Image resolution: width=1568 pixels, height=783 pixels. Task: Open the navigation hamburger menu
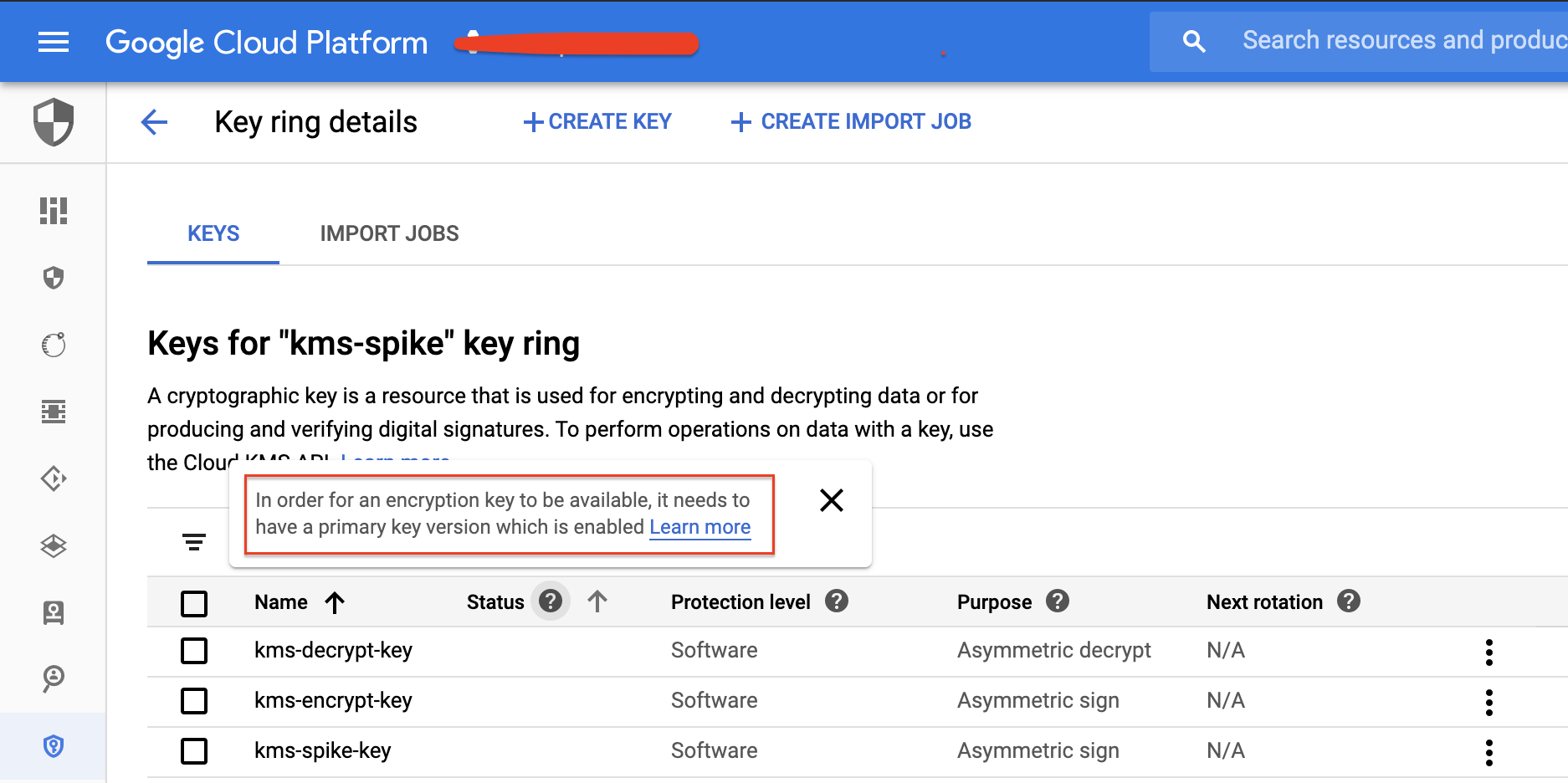tap(54, 42)
